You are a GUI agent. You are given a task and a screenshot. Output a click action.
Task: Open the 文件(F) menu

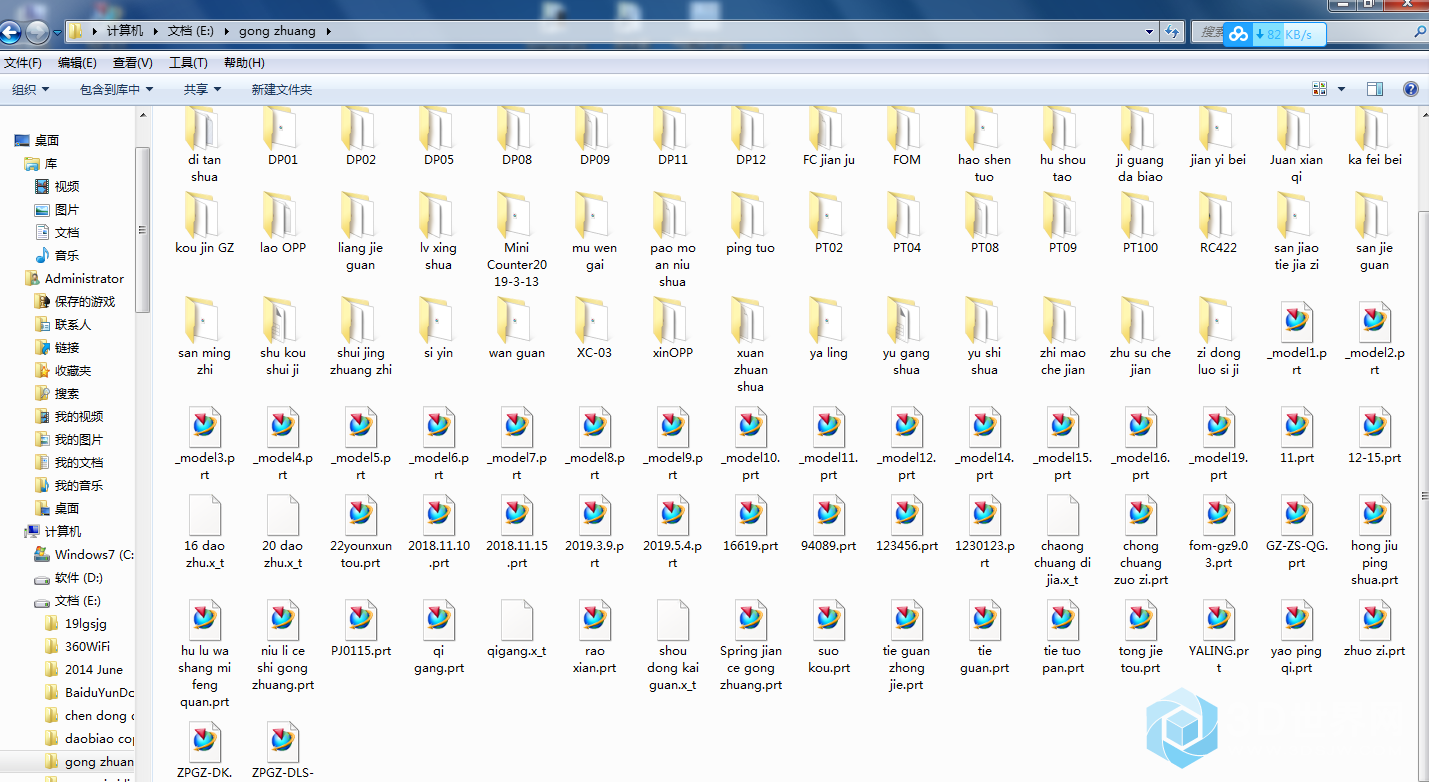coord(23,63)
